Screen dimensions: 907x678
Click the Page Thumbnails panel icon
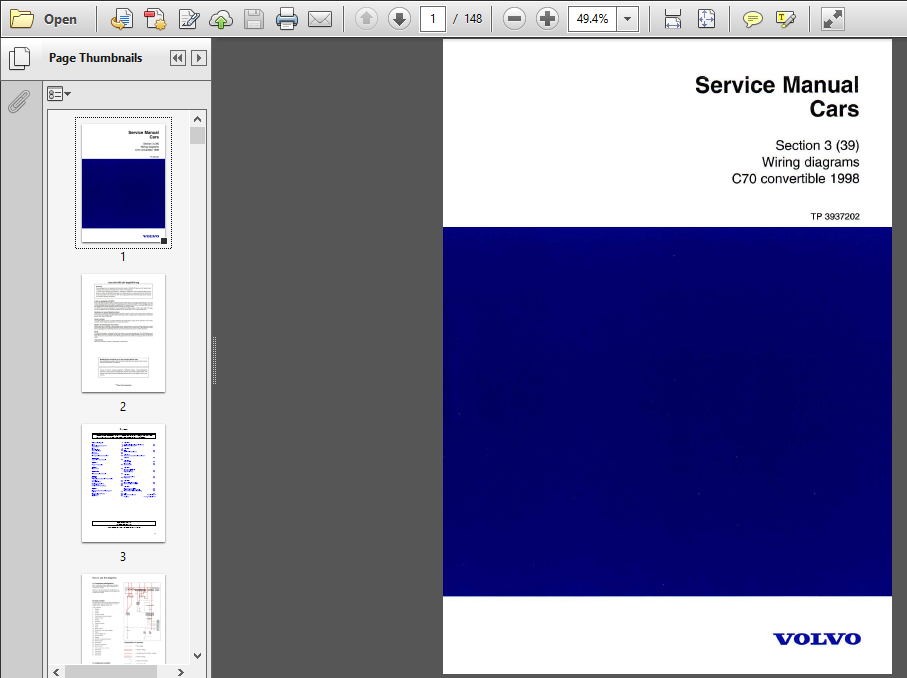20,58
